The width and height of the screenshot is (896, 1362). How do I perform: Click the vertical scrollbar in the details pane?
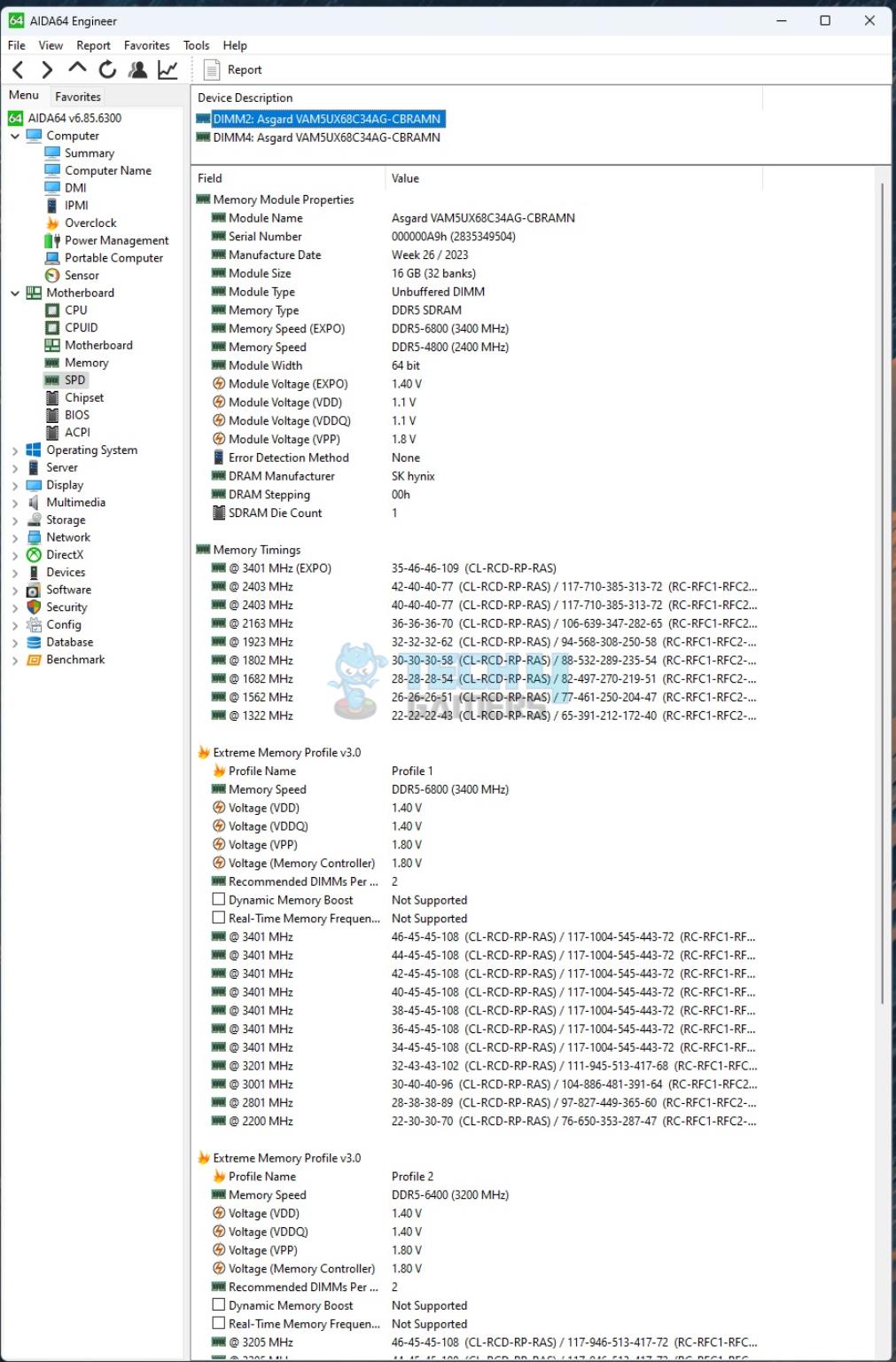pyautogui.click(x=883, y=594)
